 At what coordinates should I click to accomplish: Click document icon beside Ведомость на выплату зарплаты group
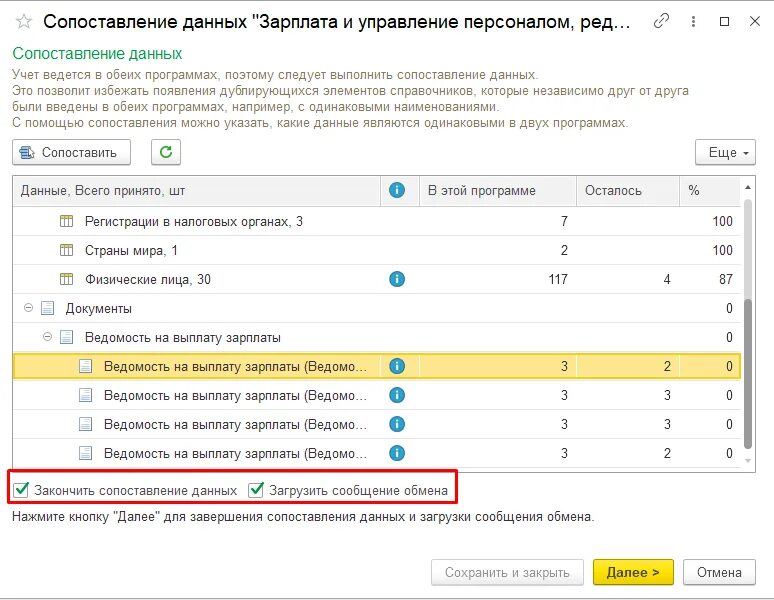(66, 338)
